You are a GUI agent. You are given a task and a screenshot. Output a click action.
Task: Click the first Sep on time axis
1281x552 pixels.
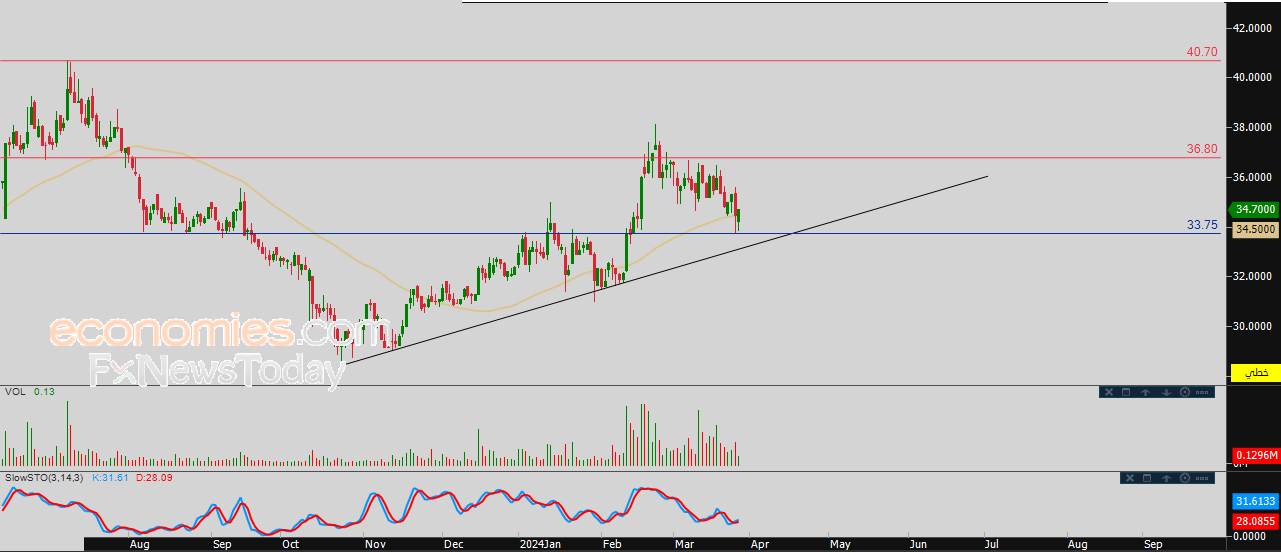222,545
